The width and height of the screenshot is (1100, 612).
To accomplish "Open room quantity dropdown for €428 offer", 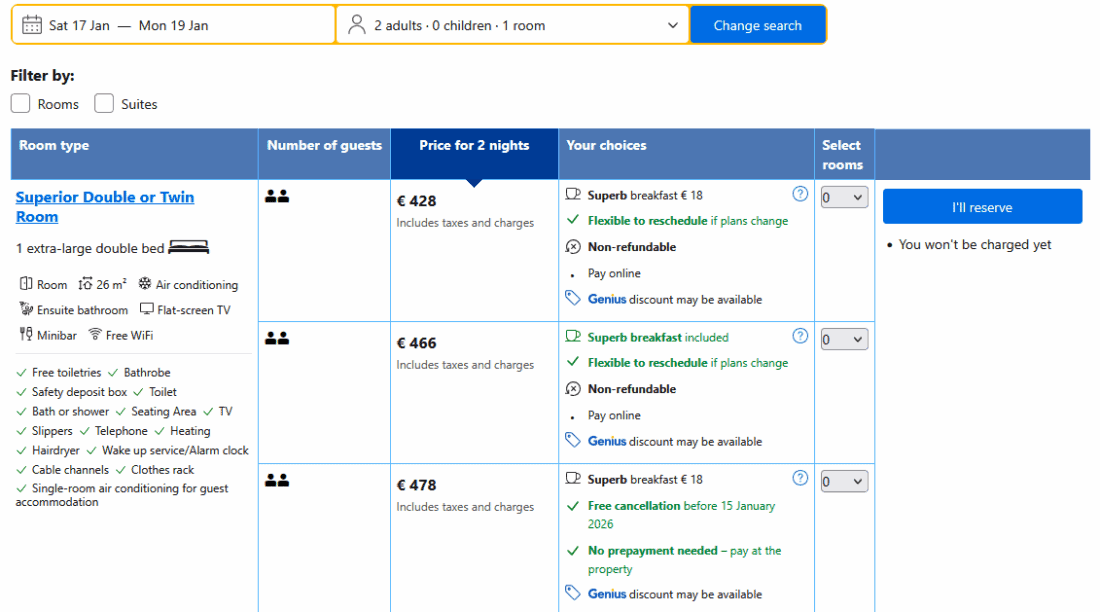I will point(844,198).
